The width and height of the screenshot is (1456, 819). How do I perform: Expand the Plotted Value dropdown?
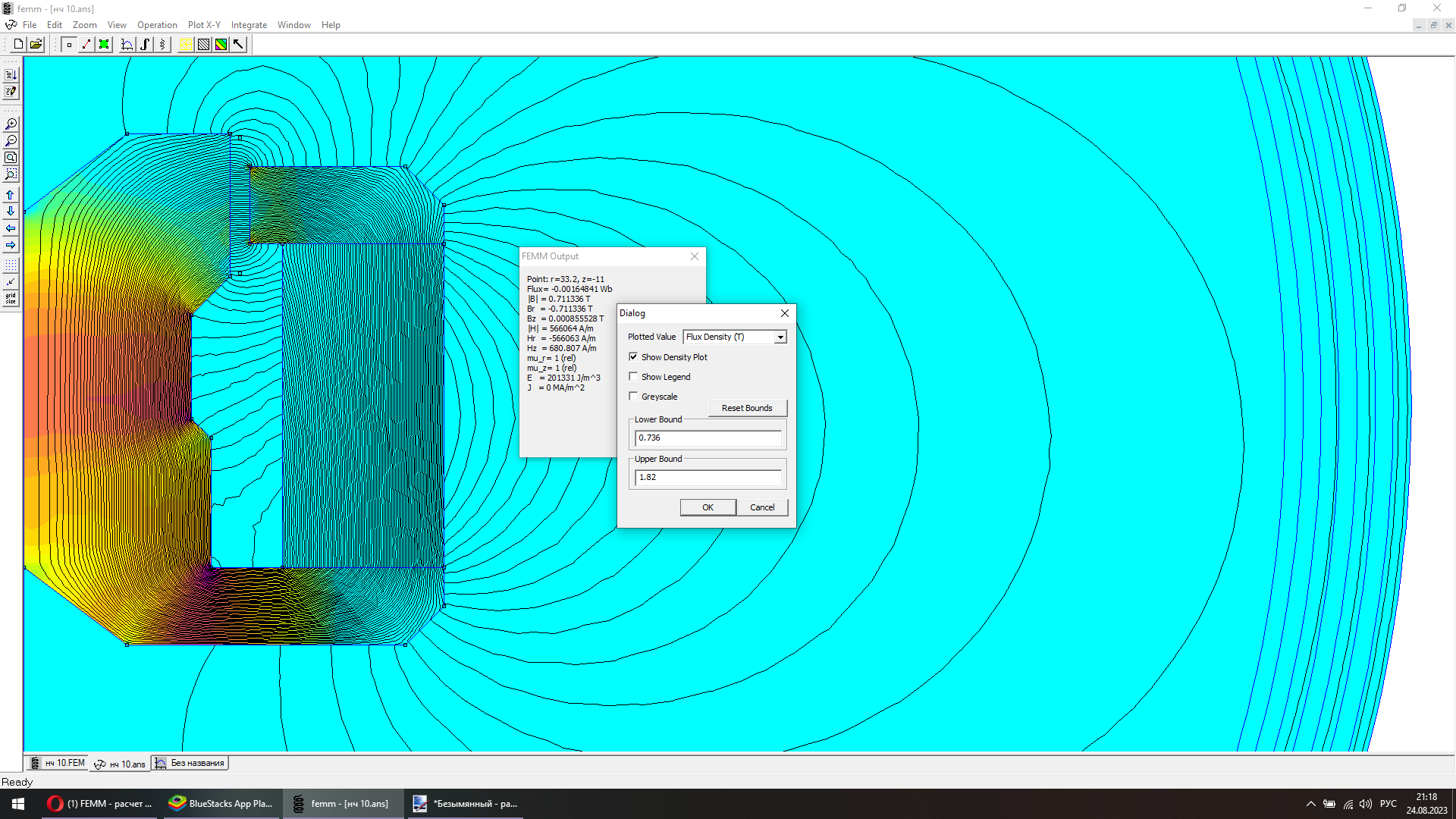pos(780,337)
